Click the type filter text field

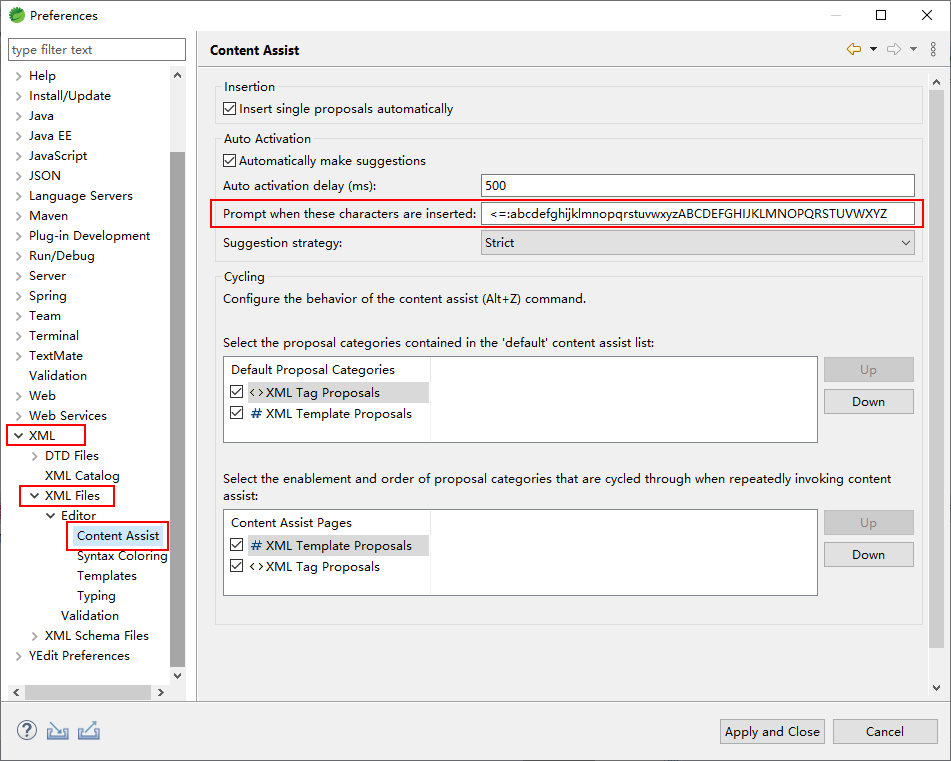[x=97, y=50]
